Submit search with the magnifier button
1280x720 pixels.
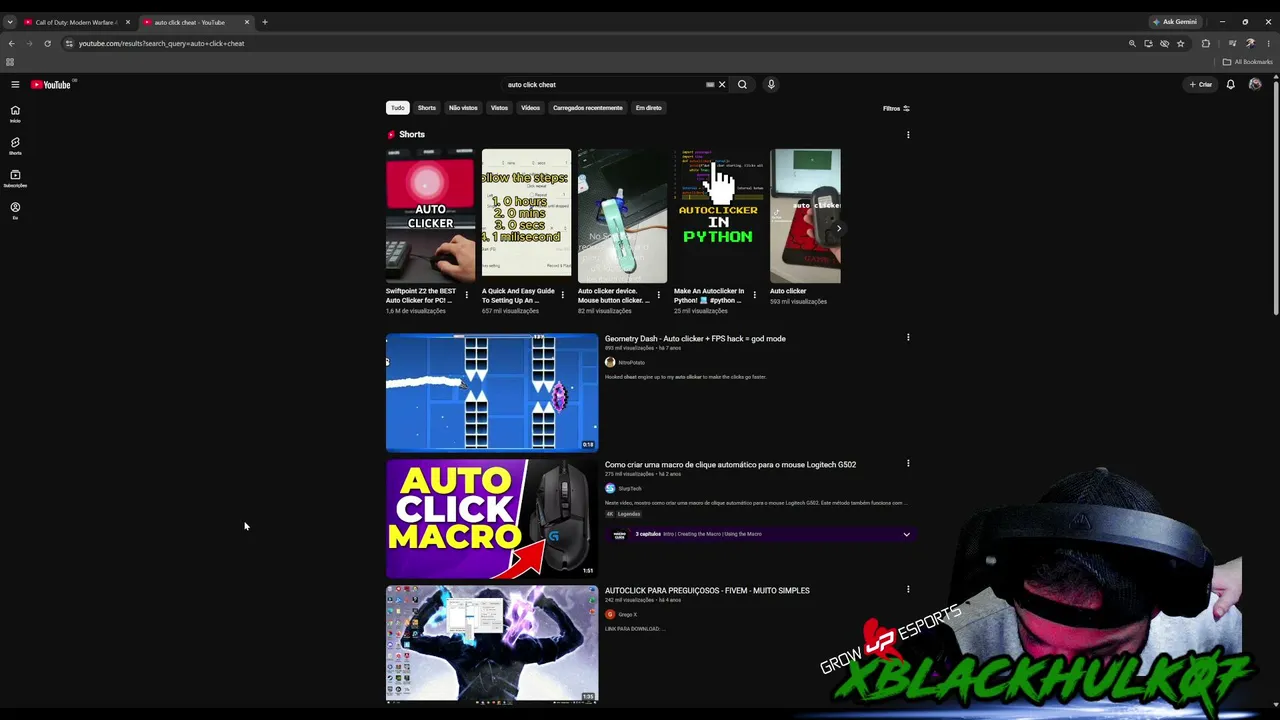click(x=742, y=85)
